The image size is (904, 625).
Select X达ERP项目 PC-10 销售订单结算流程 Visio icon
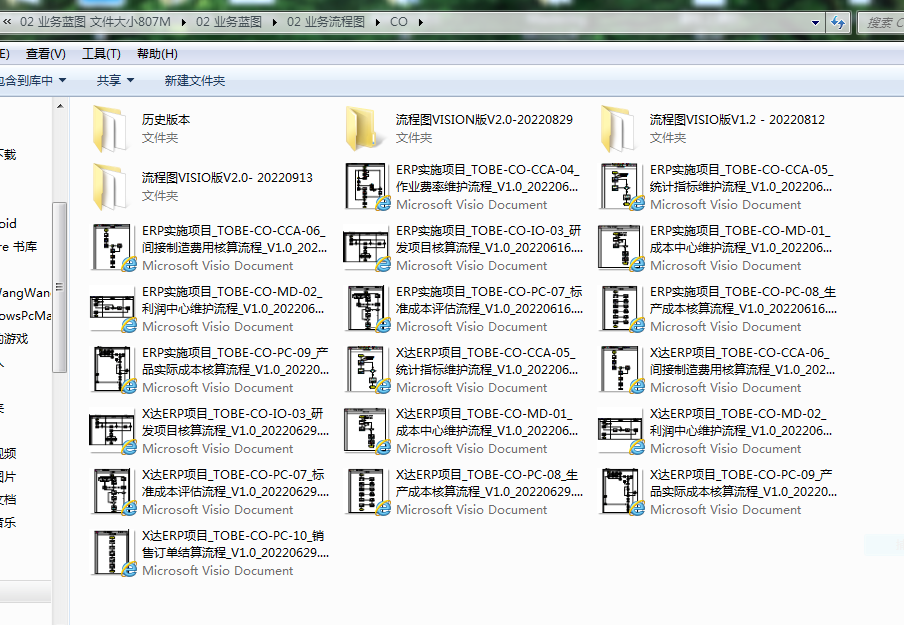tap(111, 553)
